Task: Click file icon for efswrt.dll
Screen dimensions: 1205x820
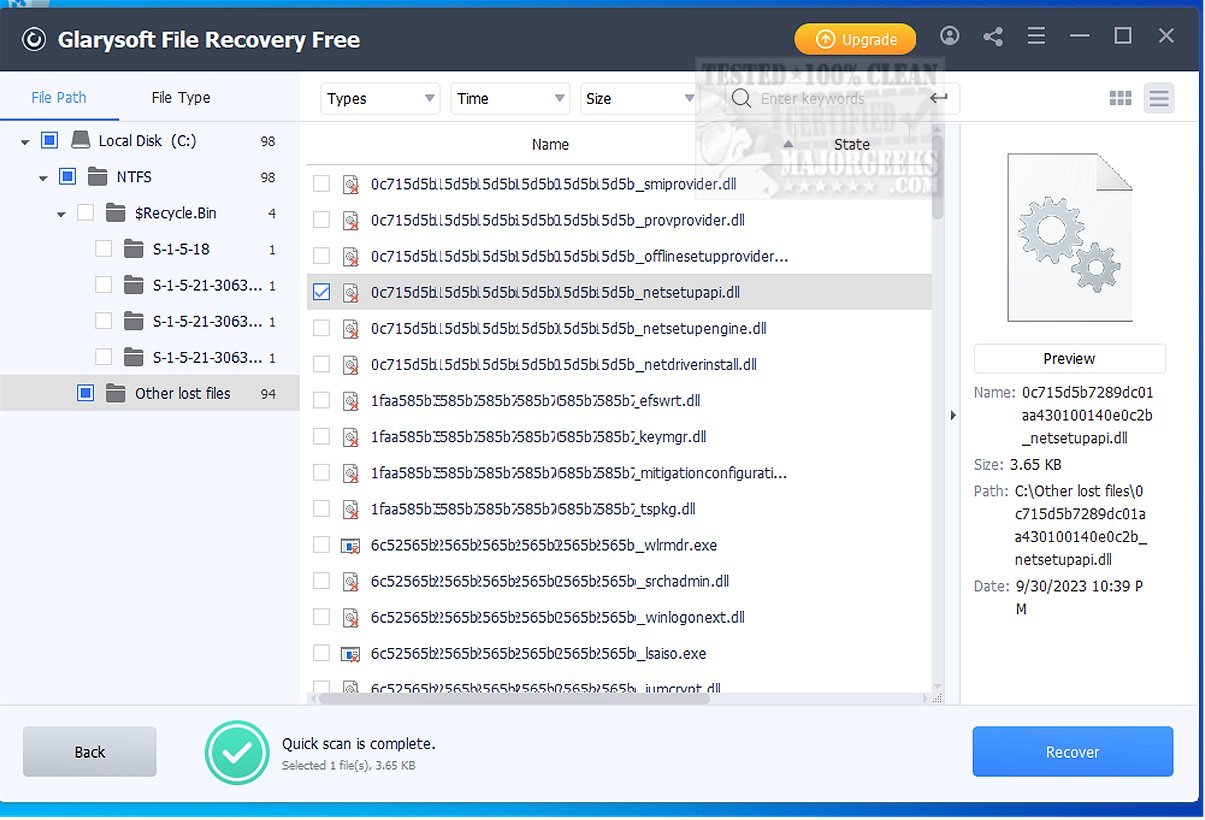Action: coord(351,400)
